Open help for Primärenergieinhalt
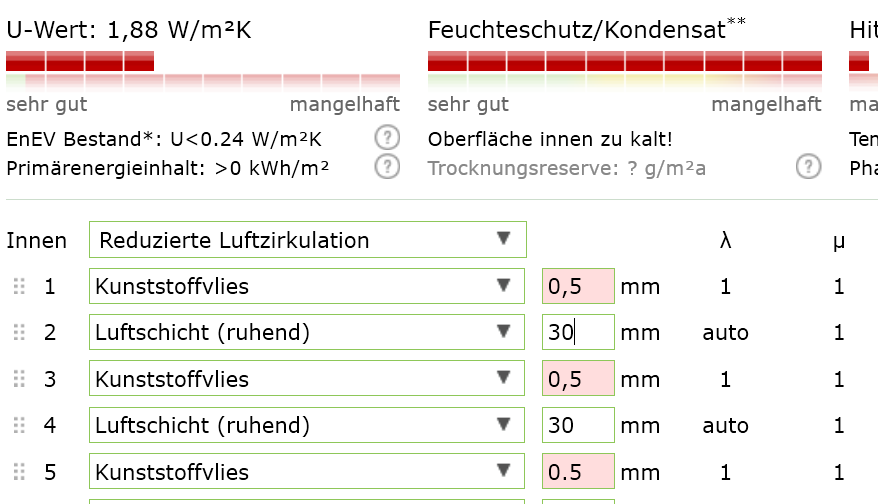878x504 pixels. [387, 167]
